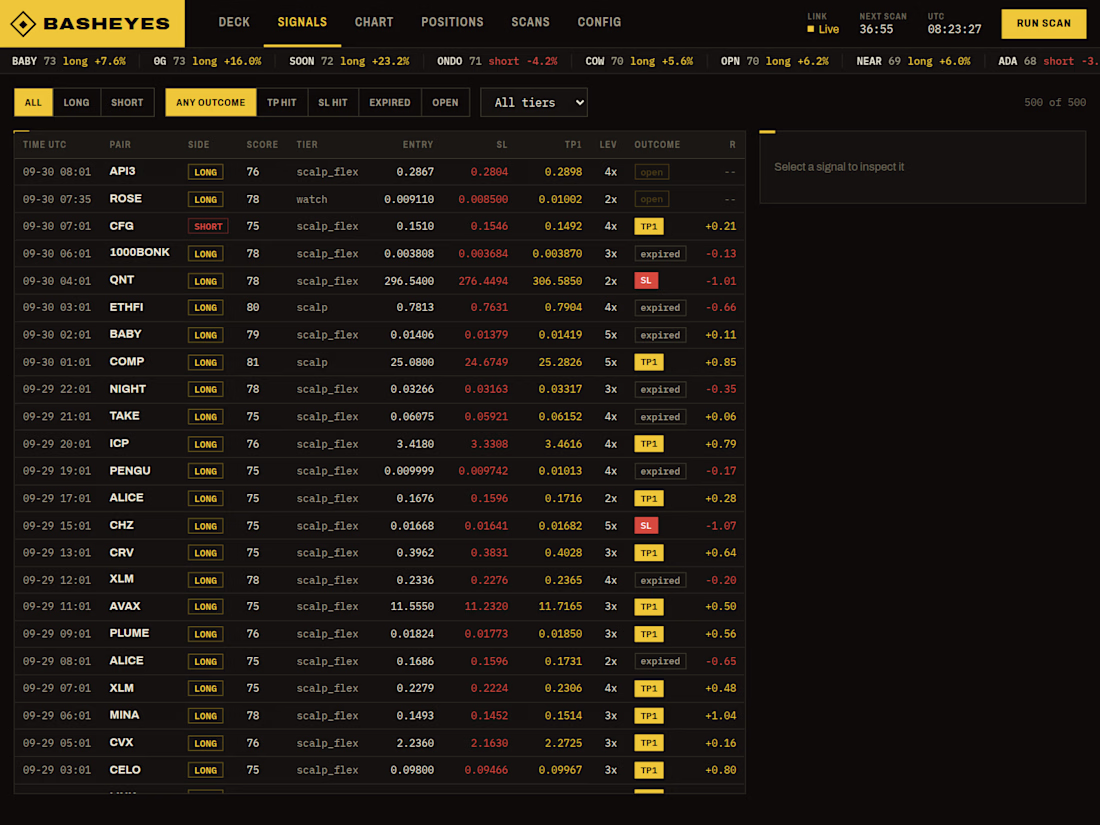1100x825 pixels.
Task: Click the yellow Live link indicator
Action: pos(823,29)
